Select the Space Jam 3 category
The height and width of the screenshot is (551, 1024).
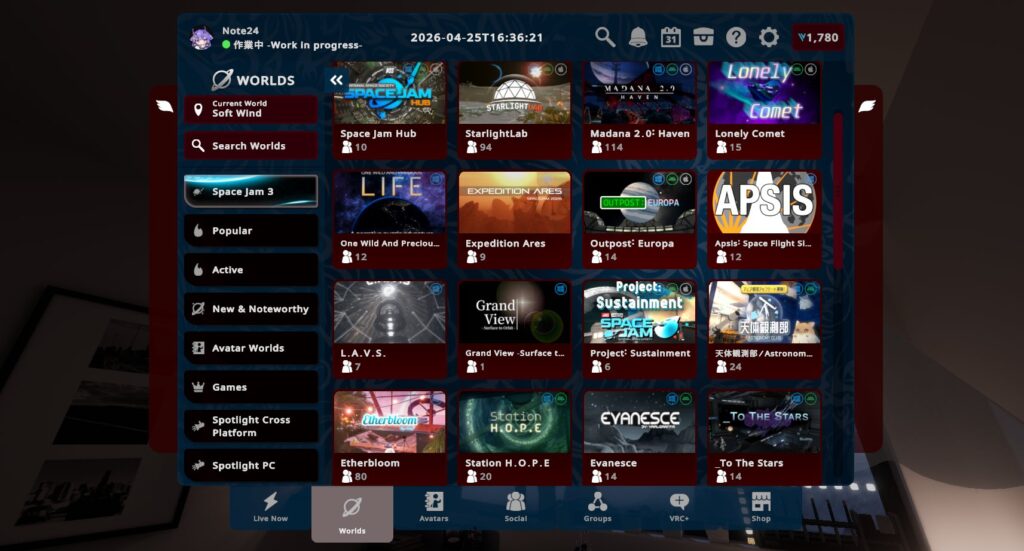click(251, 191)
